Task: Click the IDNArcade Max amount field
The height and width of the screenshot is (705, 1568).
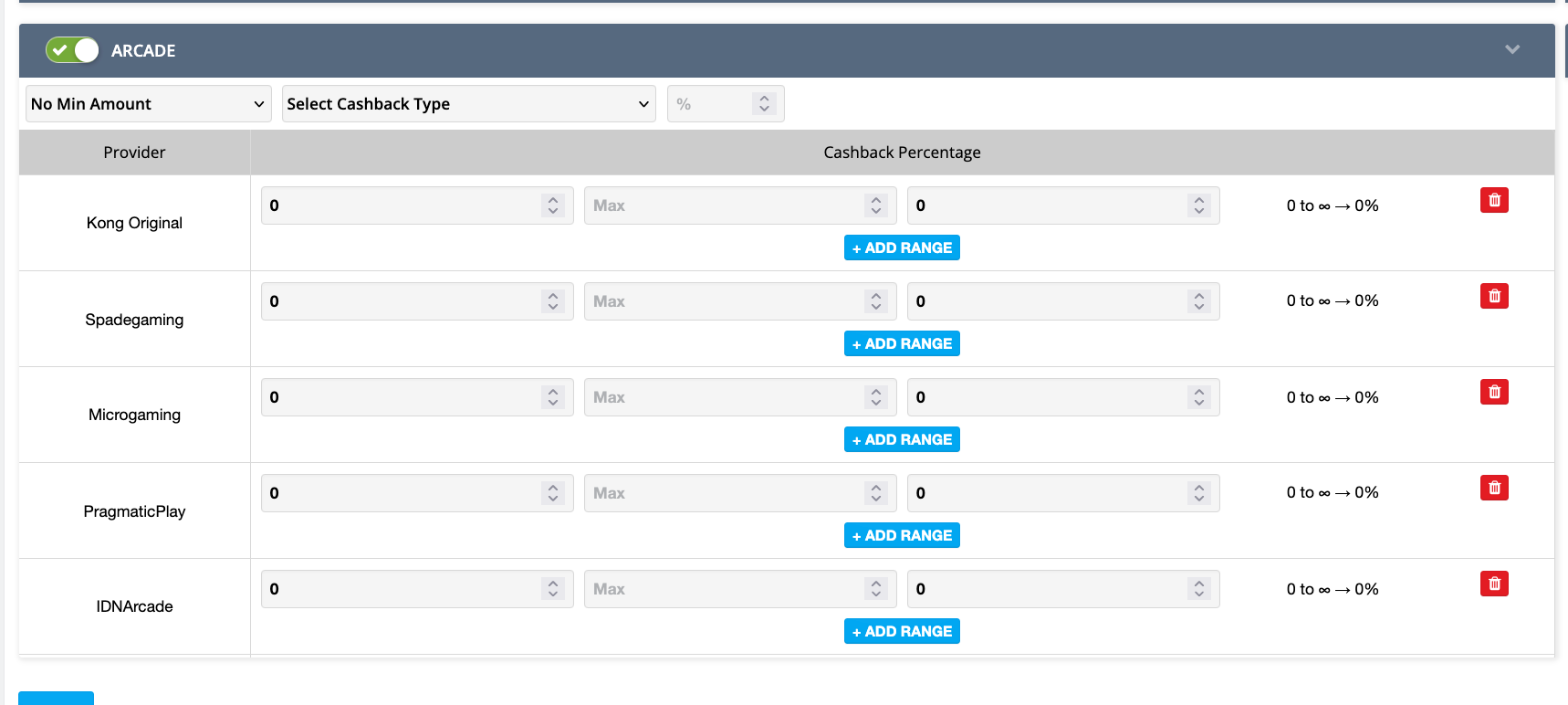Action: coord(740,589)
